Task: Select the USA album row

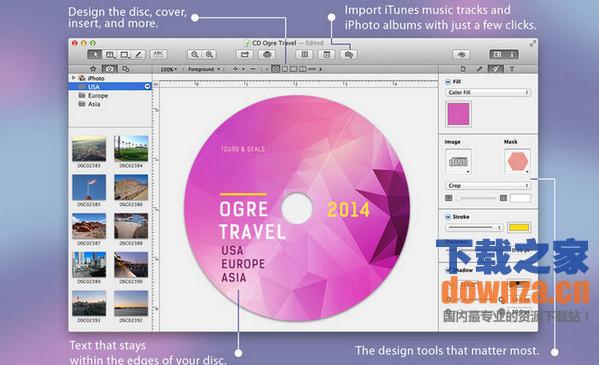Action: 110,87
